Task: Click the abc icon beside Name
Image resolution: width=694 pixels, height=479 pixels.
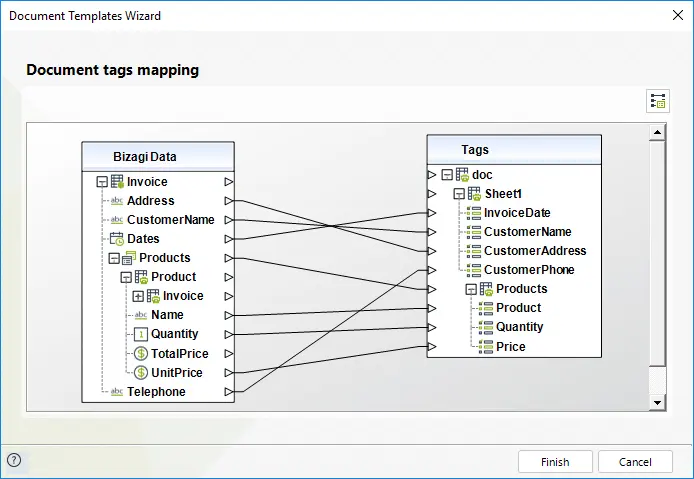Action: tap(141, 315)
